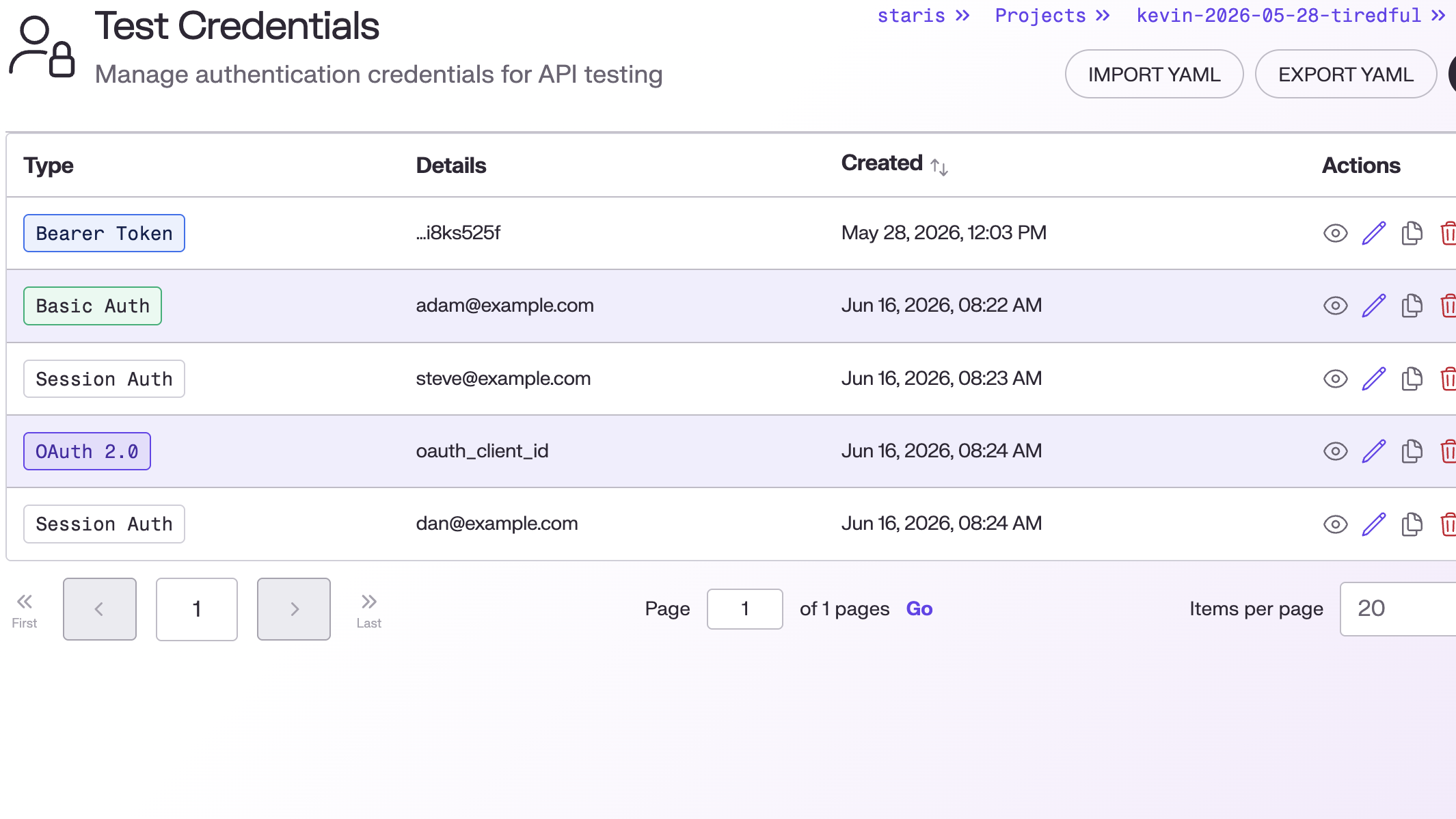Screen dimensions: 1456x819
Task: Select page number 1 button
Action: (197, 609)
